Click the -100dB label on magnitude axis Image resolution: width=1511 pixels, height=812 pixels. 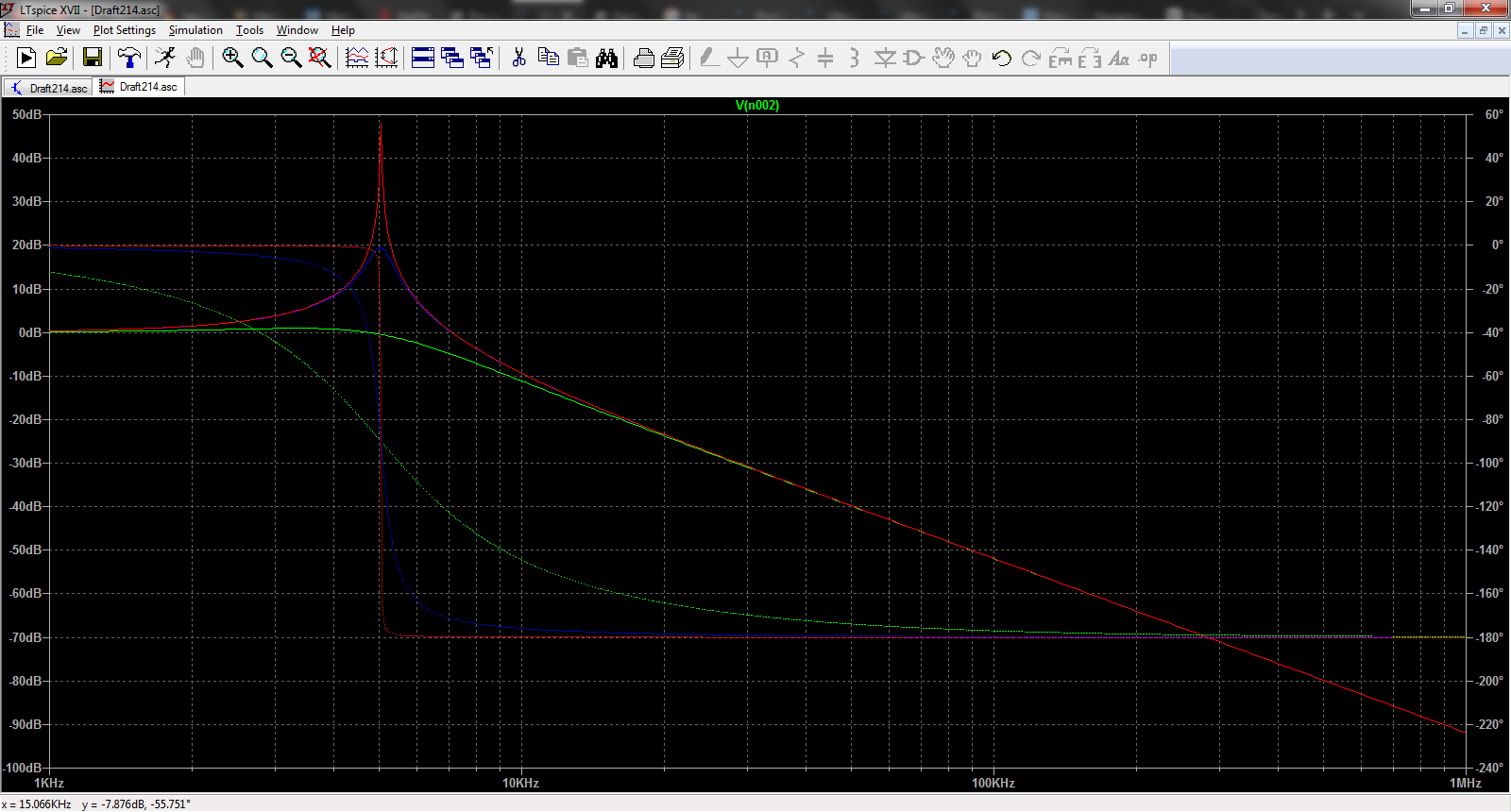(23, 768)
